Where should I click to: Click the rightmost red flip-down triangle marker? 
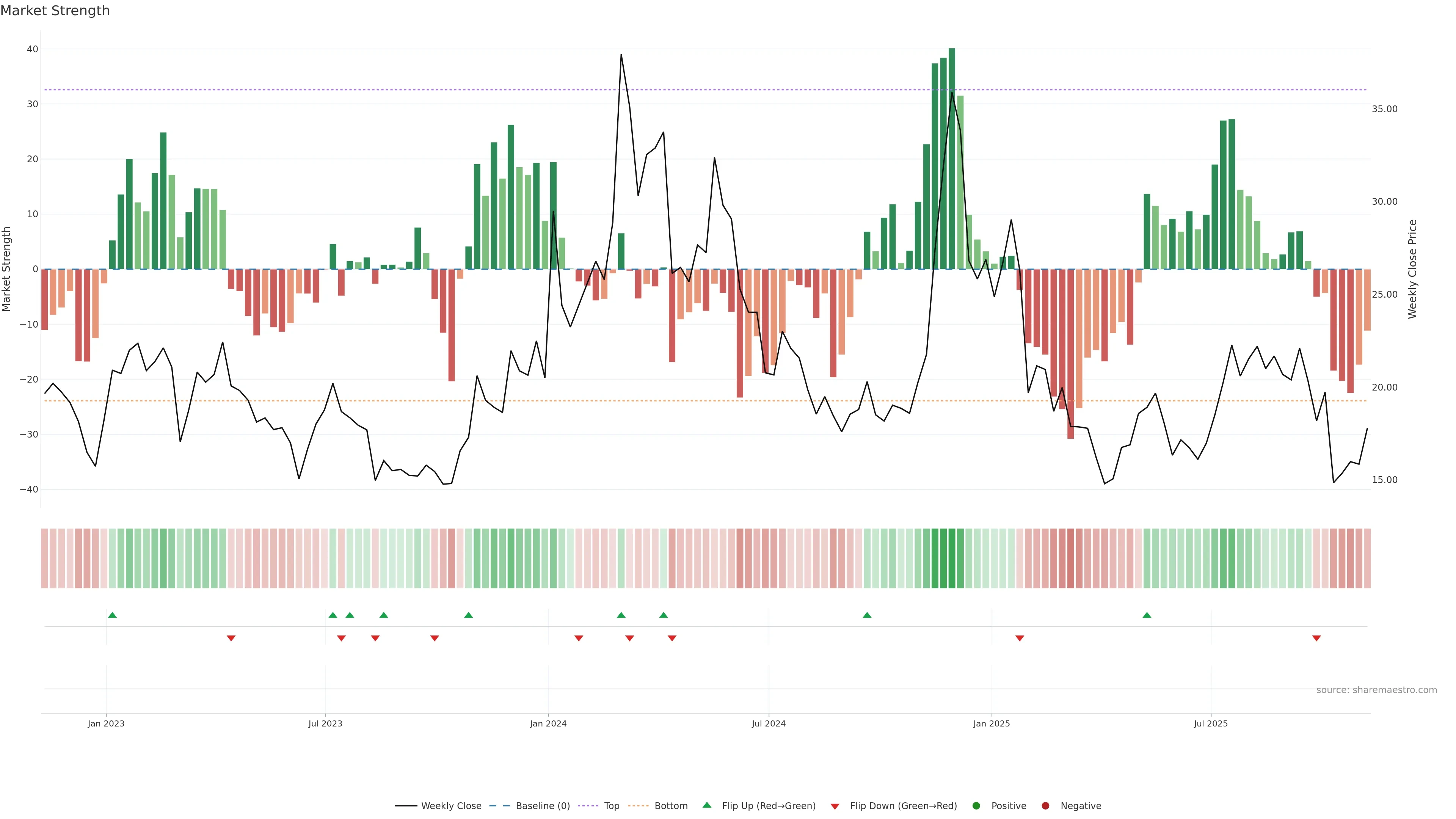click(1316, 638)
